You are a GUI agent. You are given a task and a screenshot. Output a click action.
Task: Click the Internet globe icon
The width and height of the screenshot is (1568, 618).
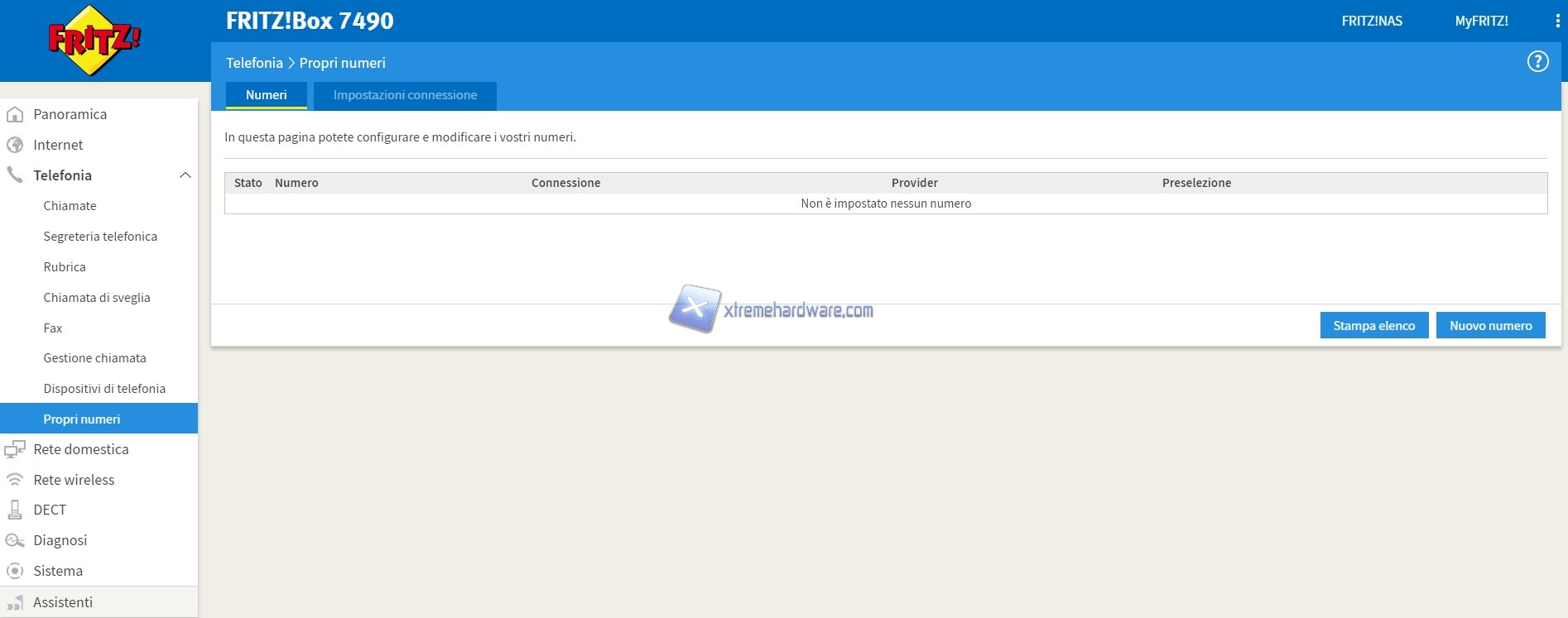(15, 145)
